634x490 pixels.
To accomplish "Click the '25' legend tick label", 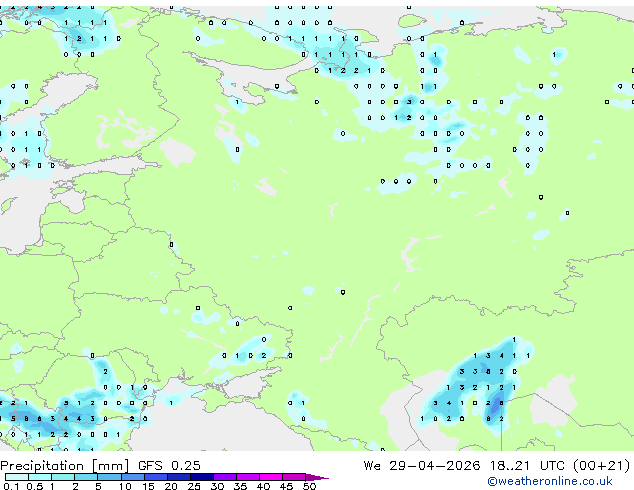I will coord(194,486).
